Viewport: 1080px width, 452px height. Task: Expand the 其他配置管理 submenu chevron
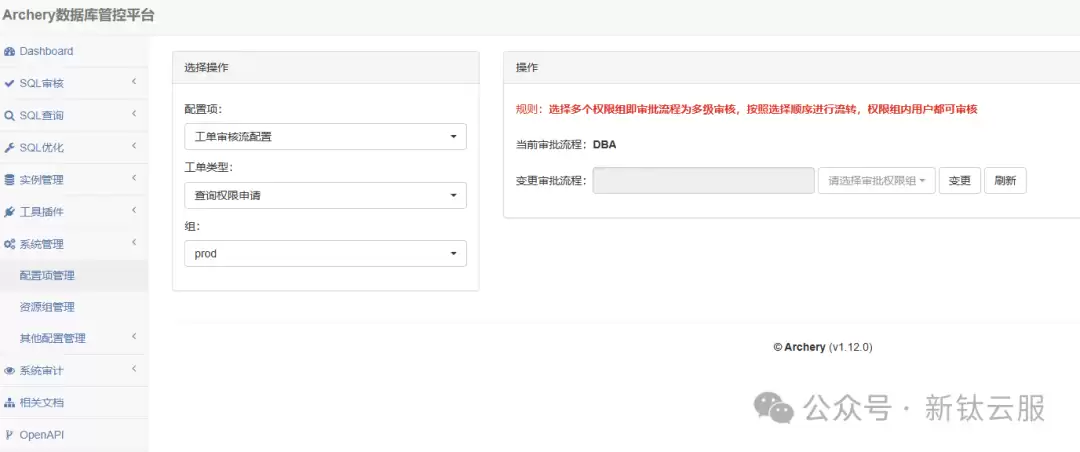click(x=134, y=336)
